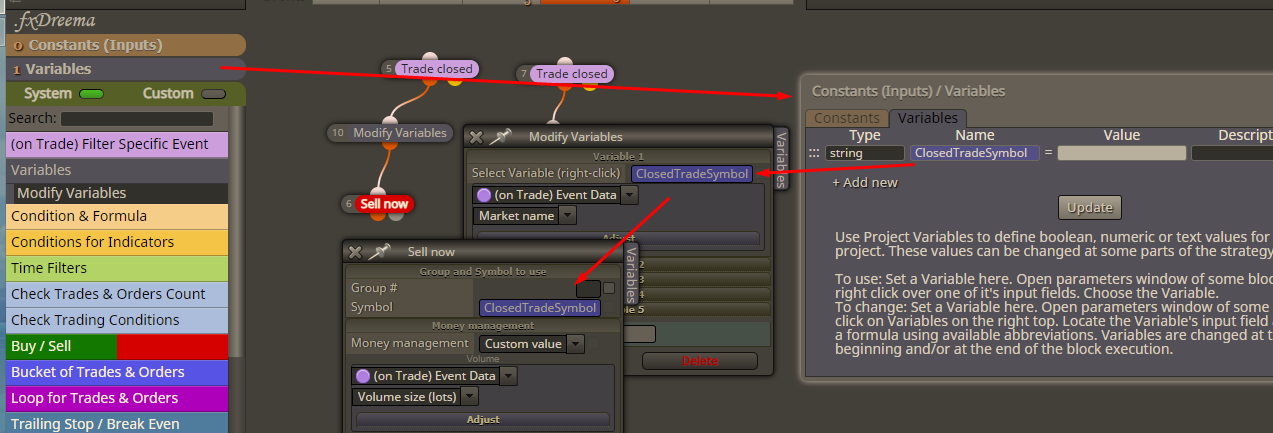
Task: Select the Loop for Trades & Orders category
Action: [117, 398]
